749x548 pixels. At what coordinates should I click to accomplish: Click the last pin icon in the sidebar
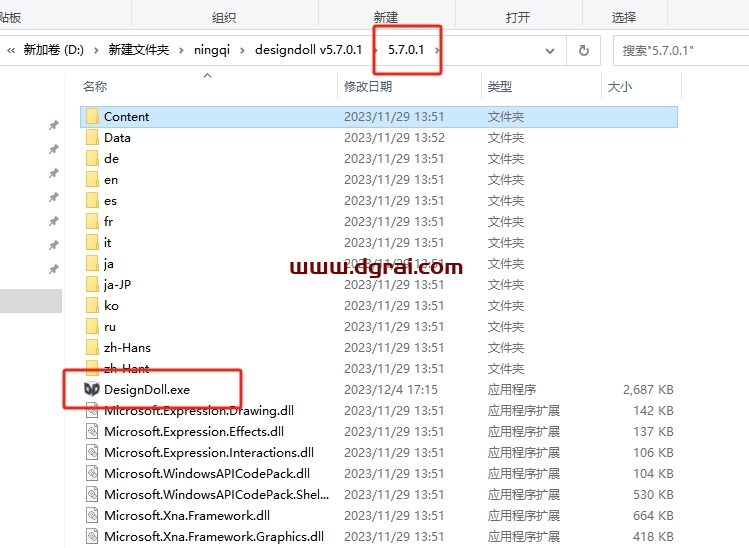click(x=54, y=269)
